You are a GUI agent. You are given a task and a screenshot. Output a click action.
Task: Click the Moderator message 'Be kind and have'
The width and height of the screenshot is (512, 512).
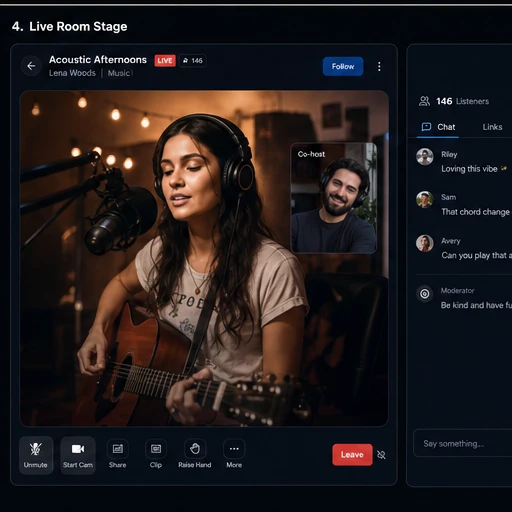point(476,305)
